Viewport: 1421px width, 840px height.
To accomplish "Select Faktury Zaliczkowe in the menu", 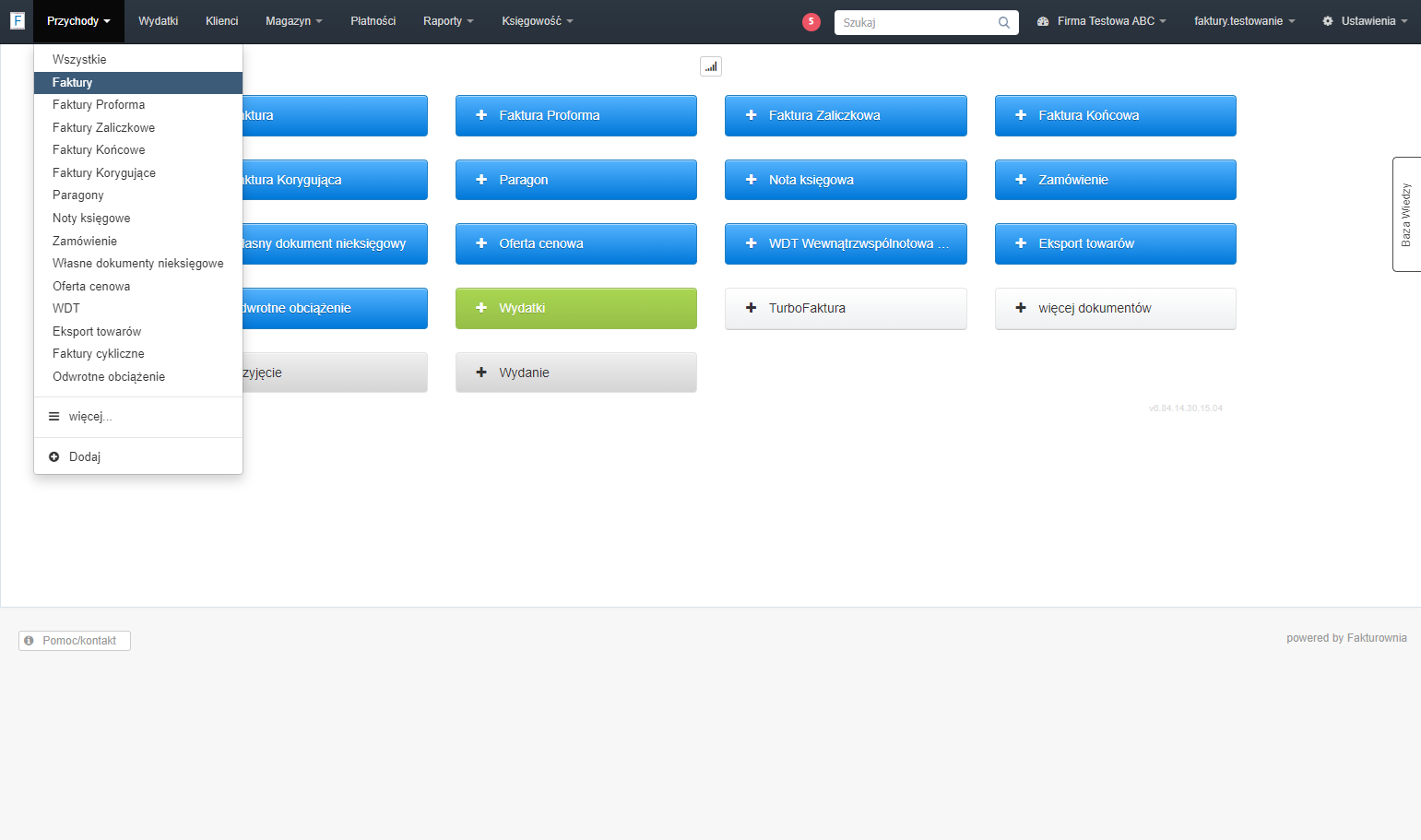I will [138, 128].
